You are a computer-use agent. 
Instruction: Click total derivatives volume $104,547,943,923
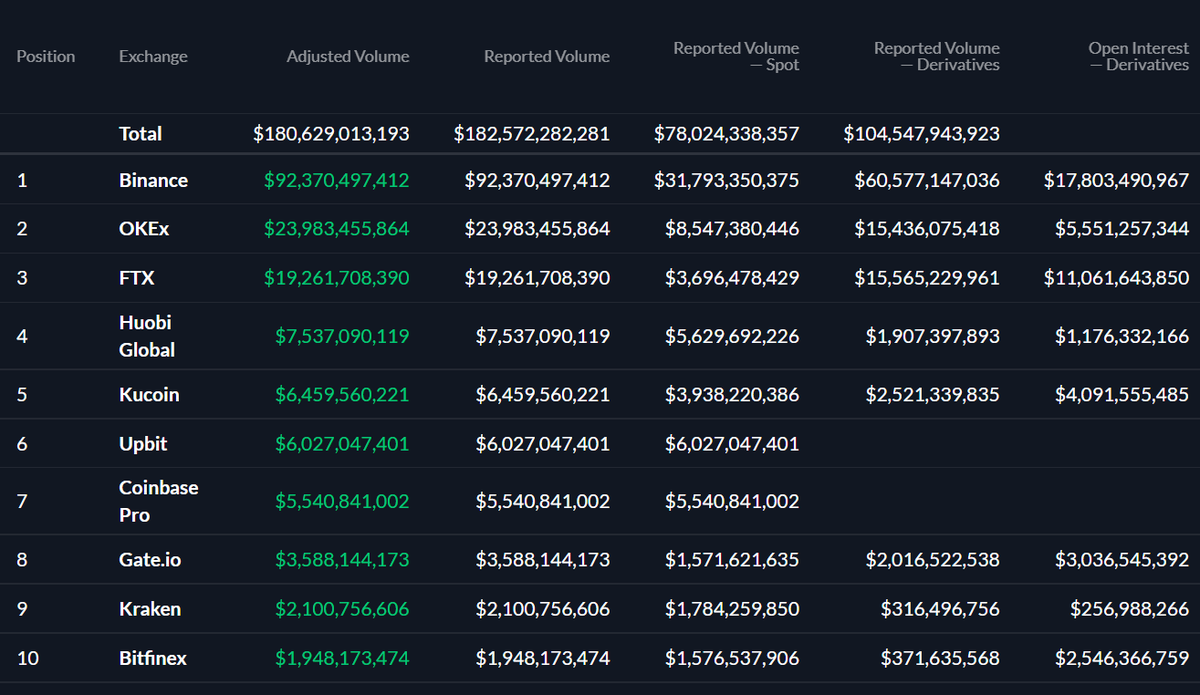click(x=922, y=134)
